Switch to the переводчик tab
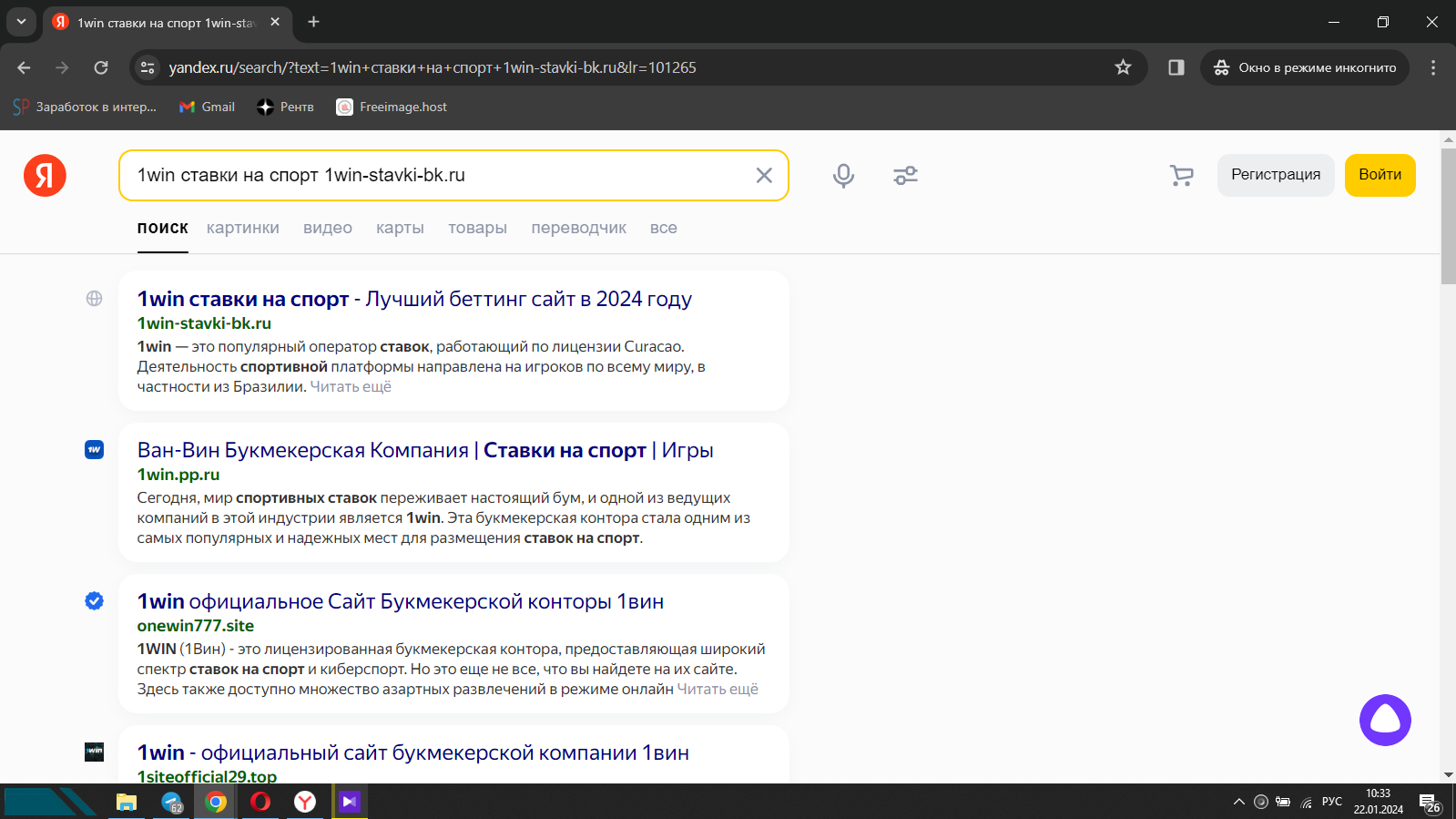 point(578,228)
